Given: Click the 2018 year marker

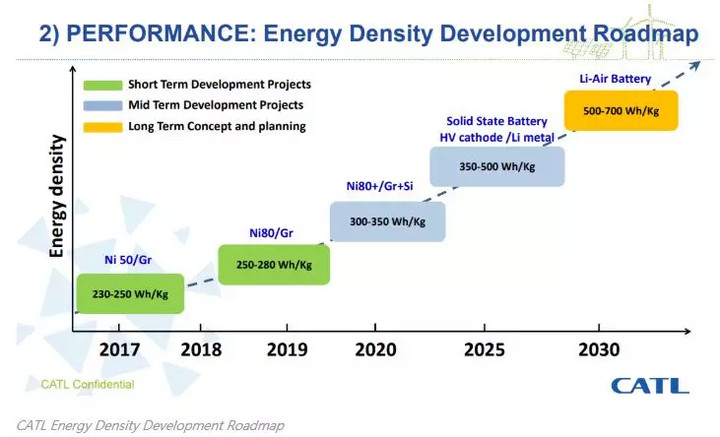Looking at the screenshot, I should coord(199,350).
